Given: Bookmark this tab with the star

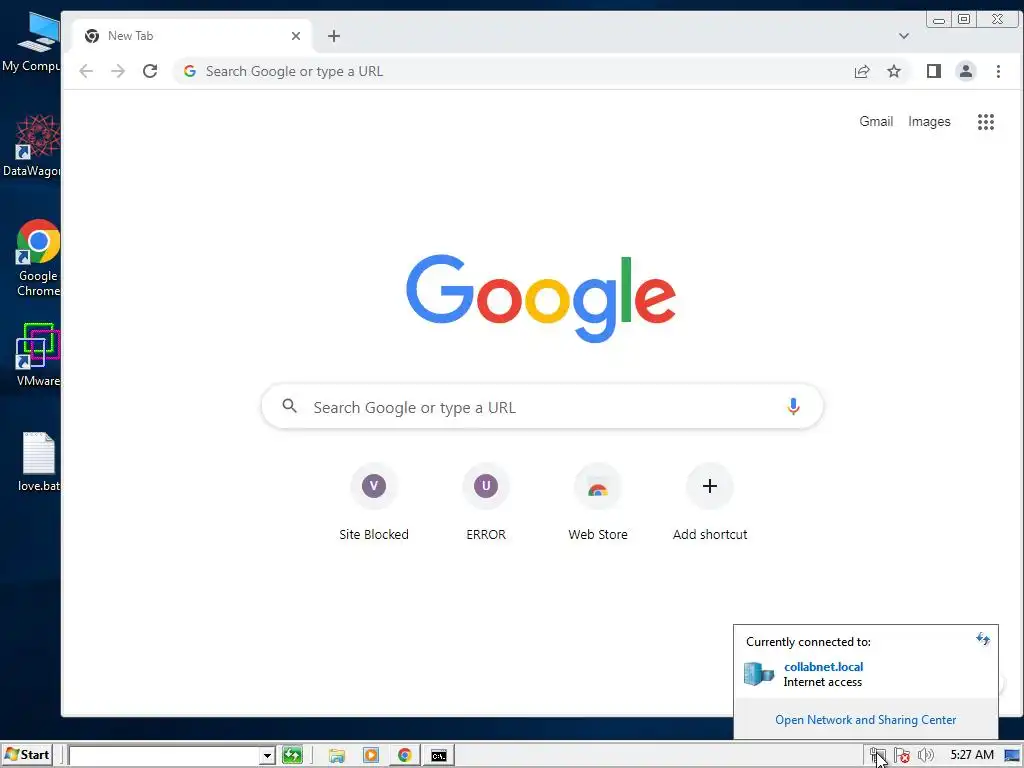Looking at the screenshot, I should click(x=894, y=71).
